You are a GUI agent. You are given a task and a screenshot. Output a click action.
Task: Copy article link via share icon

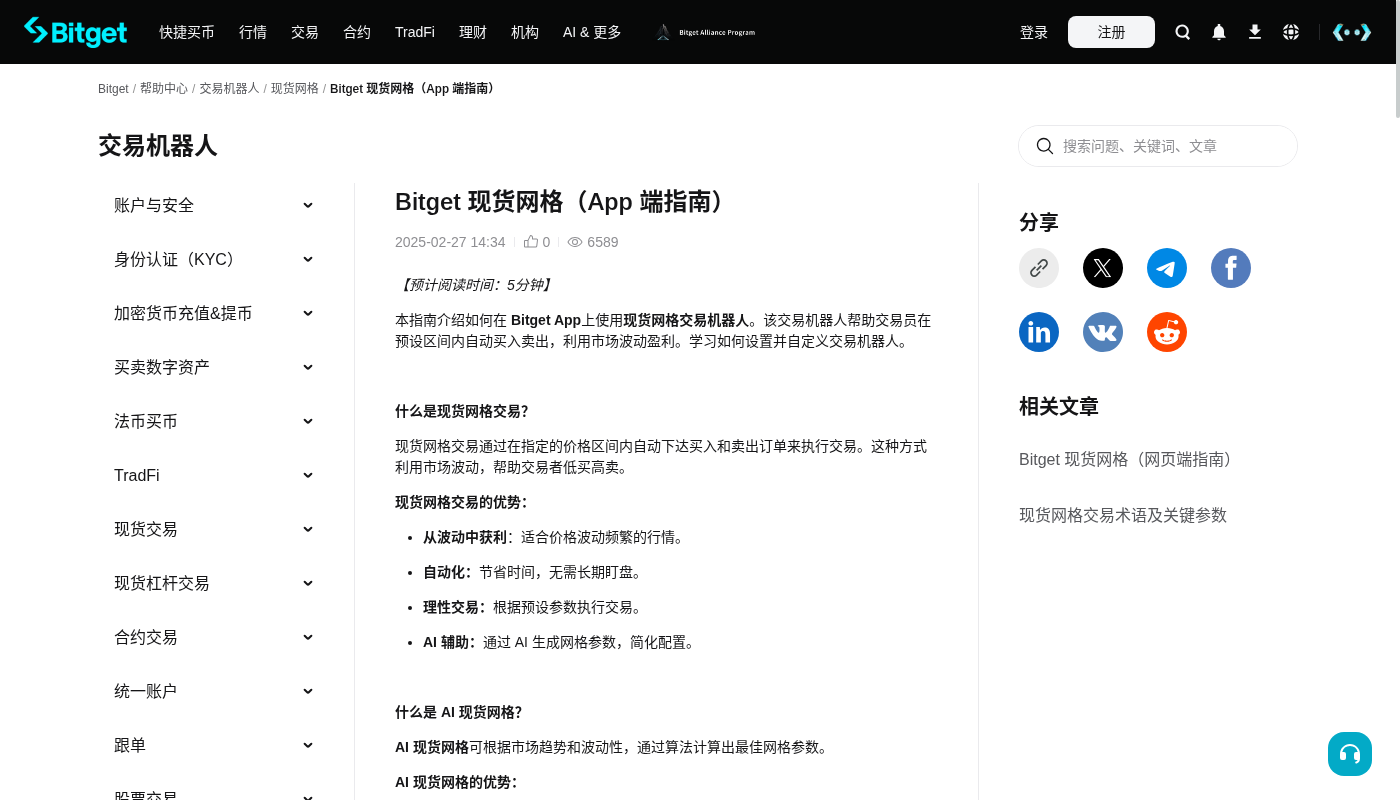1039,268
